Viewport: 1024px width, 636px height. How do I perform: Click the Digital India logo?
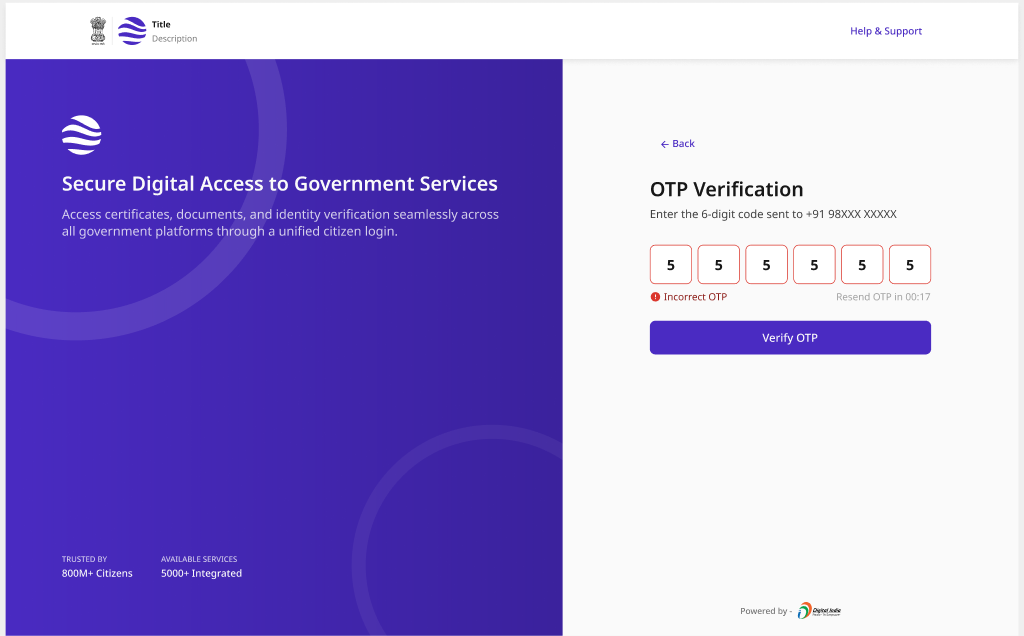819,611
